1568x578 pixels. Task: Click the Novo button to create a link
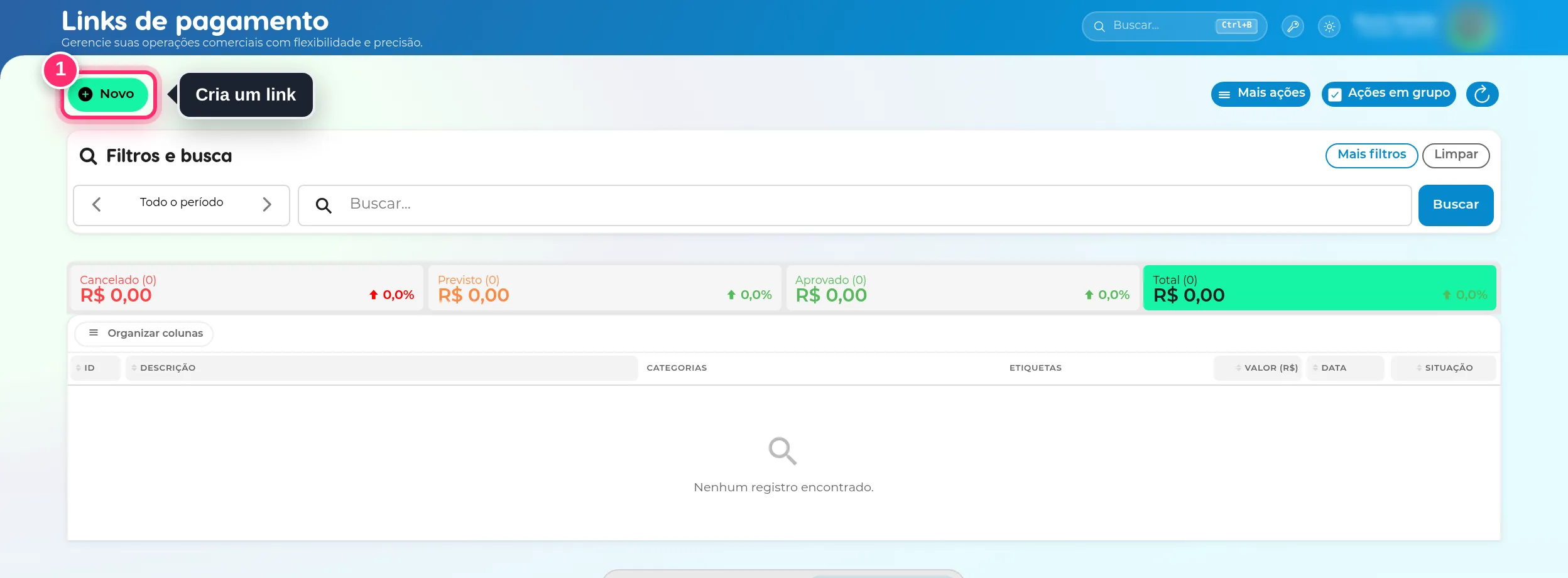coord(108,94)
